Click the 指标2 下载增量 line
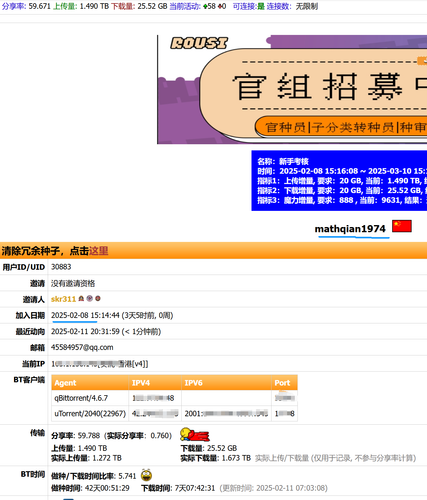 tap(342, 190)
